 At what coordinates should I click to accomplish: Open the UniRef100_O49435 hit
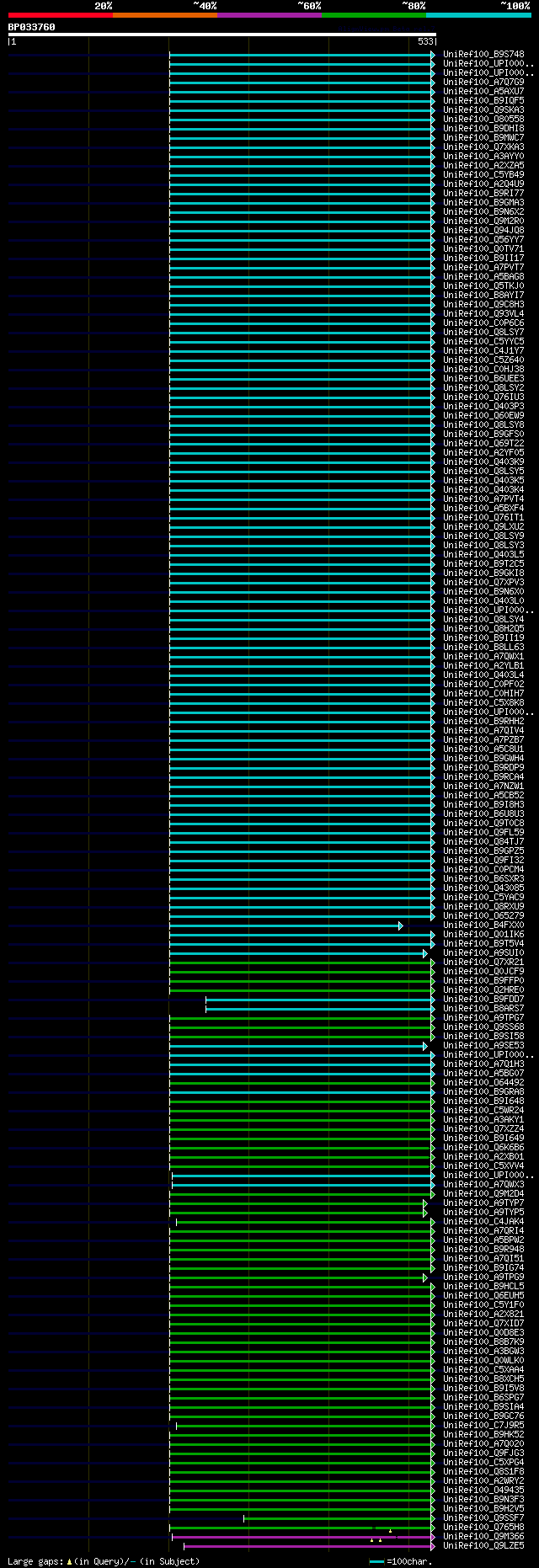coord(483,1491)
